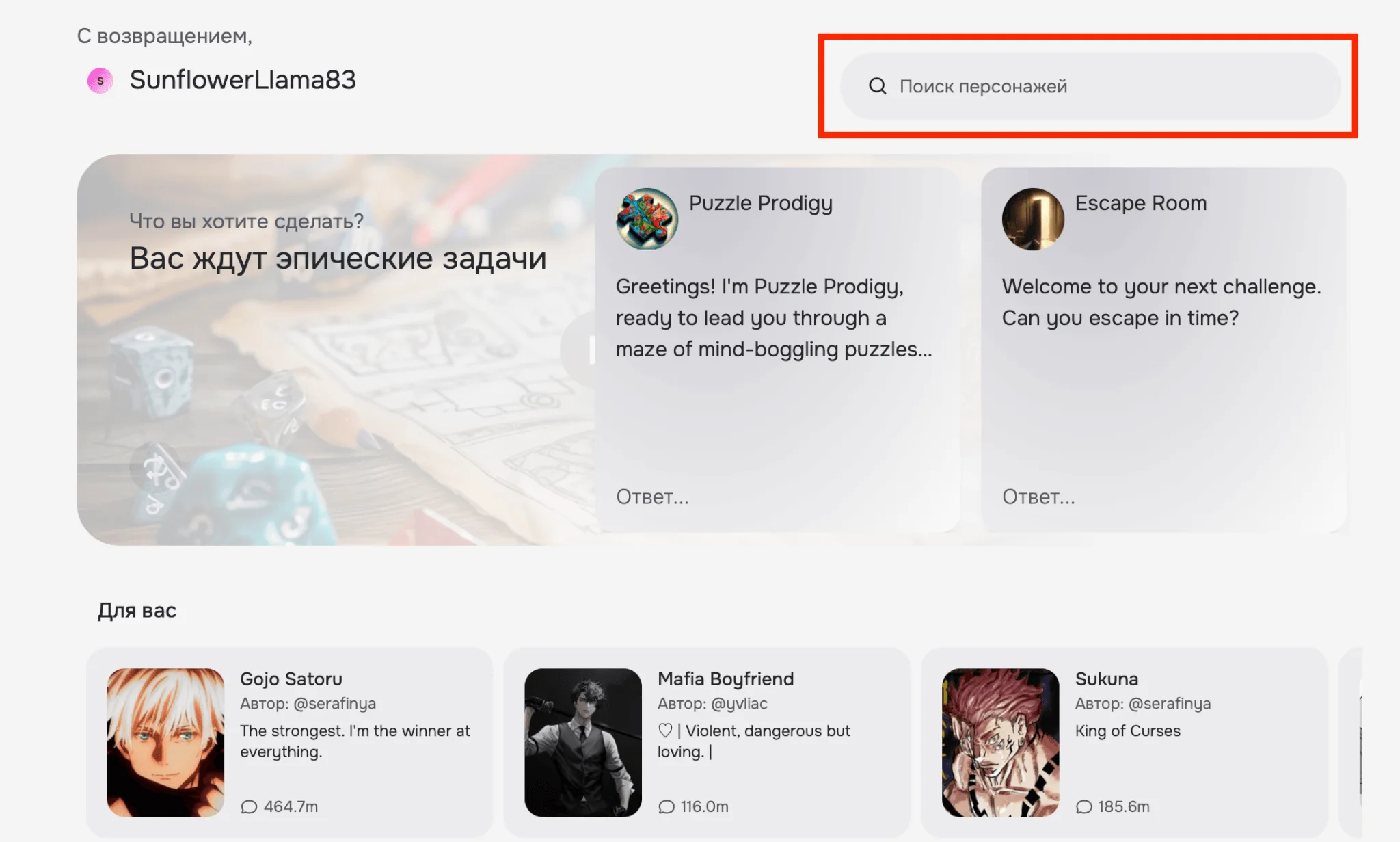The height and width of the screenshot is (842, 1400).
Task: Click the Gojo Satoru author @serafinya
Action: 334,703
